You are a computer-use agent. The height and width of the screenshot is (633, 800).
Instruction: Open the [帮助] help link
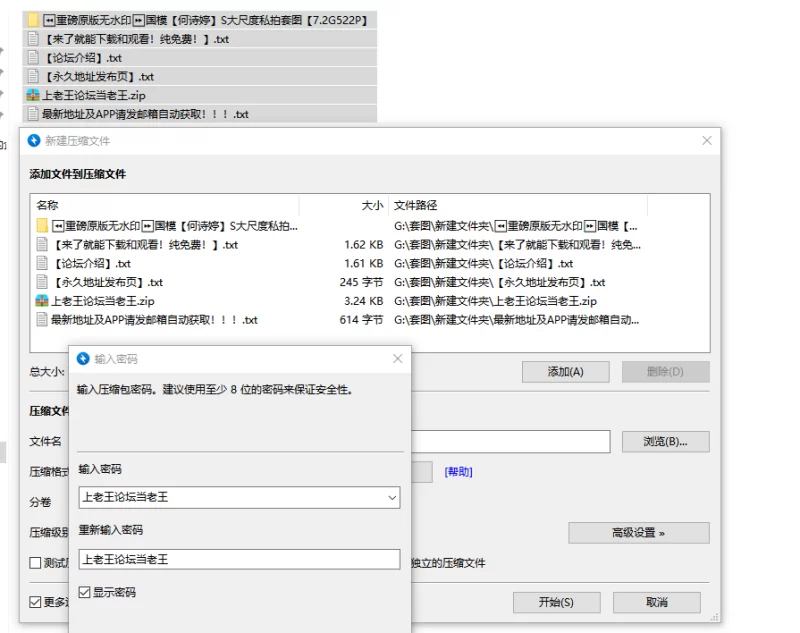click(458, 472)
